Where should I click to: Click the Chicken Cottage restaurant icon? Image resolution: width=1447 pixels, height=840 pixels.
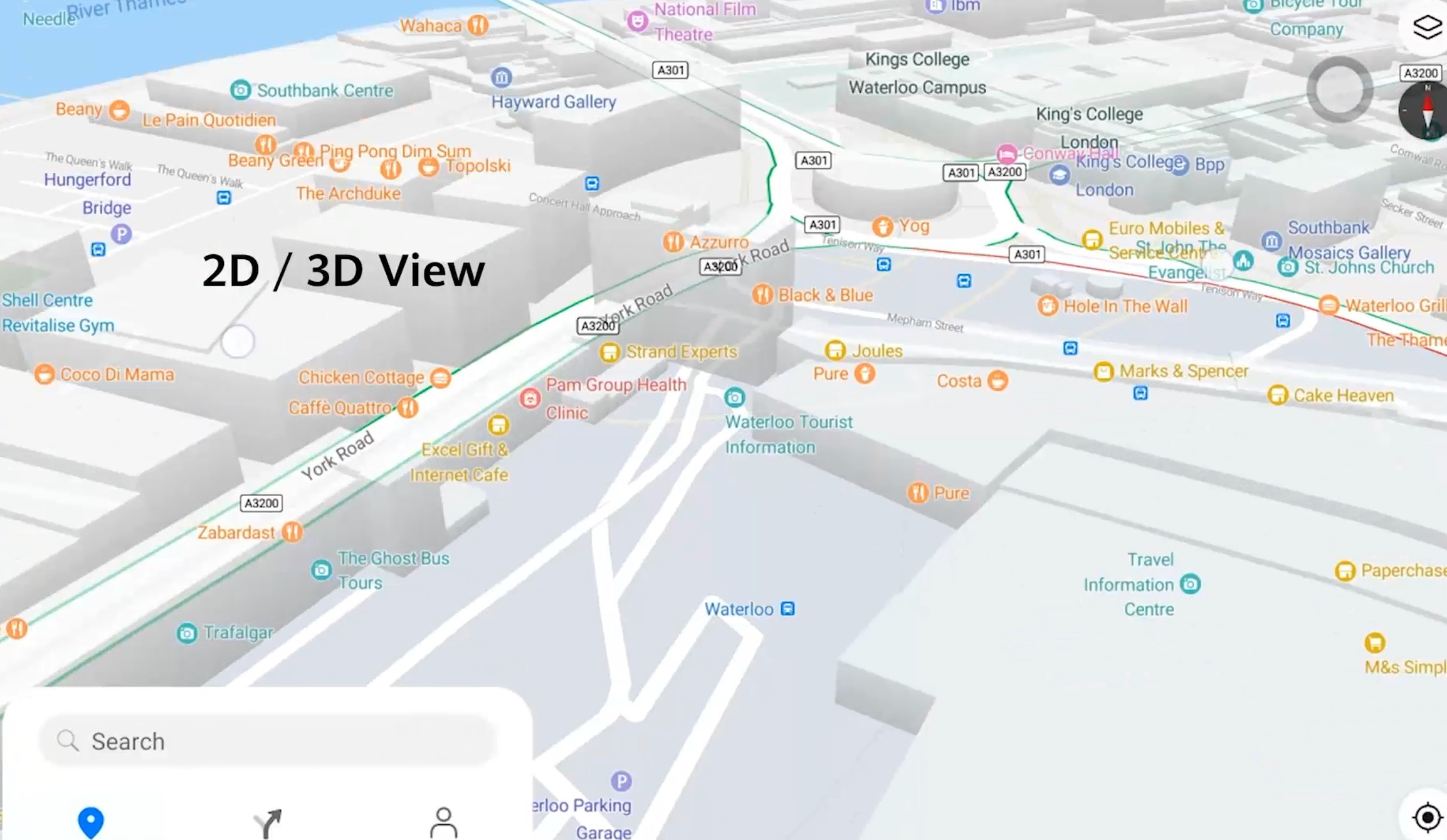(440, 378)
